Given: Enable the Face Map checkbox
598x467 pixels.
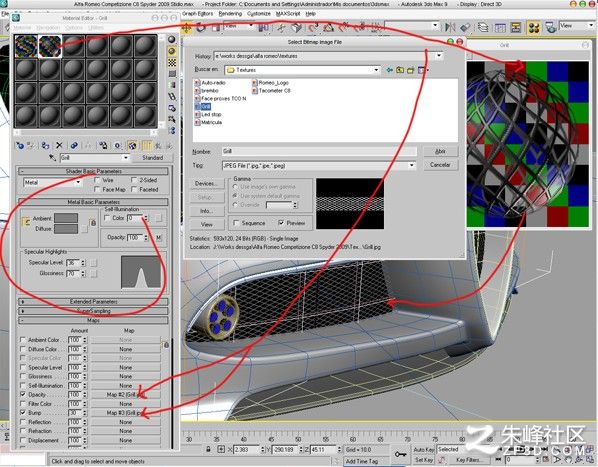Looking at the screenshot, I should (97, 189).
